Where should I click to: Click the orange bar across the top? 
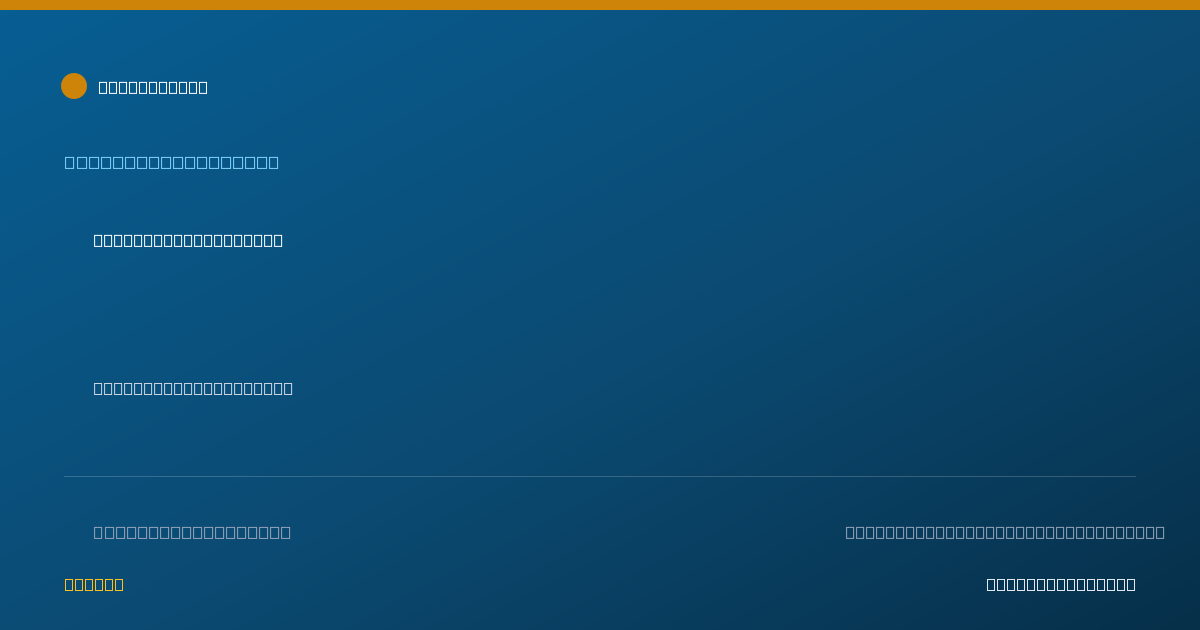click(x=600, y=5)
